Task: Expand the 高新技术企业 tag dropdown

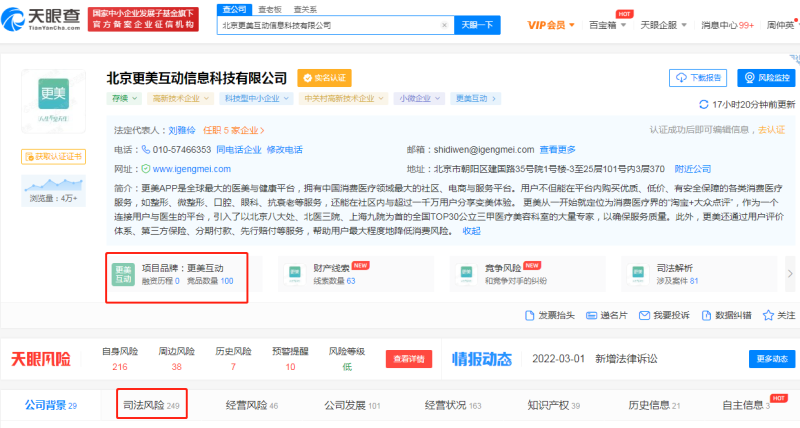Action: pyautogui.click(x=181, y=98)
